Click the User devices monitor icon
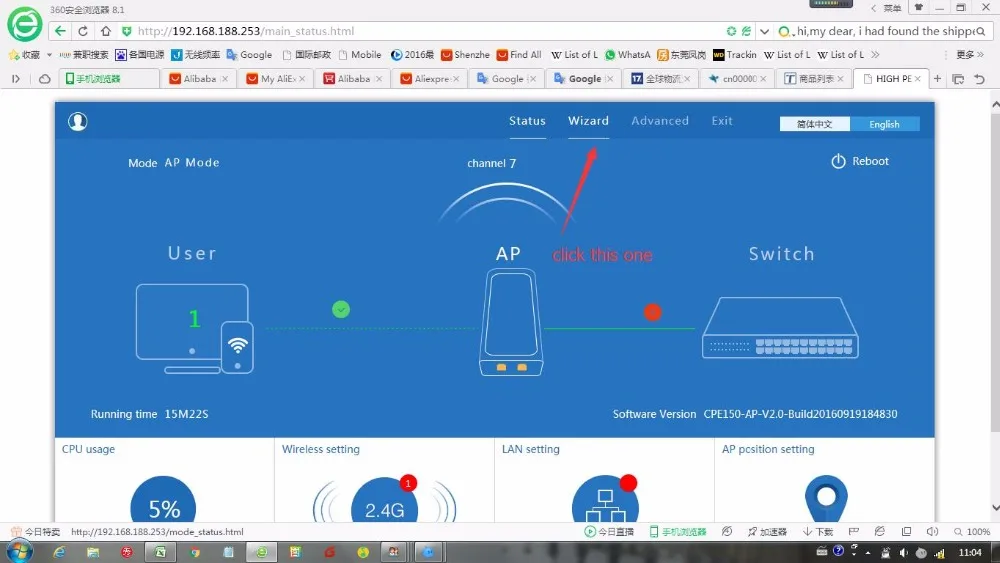 (x=194, y=328)
